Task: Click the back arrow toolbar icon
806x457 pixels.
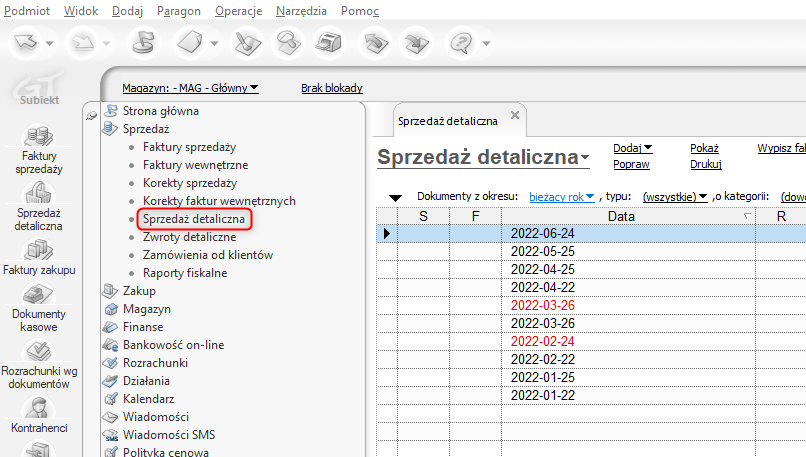Action: (x=26, y=43)
